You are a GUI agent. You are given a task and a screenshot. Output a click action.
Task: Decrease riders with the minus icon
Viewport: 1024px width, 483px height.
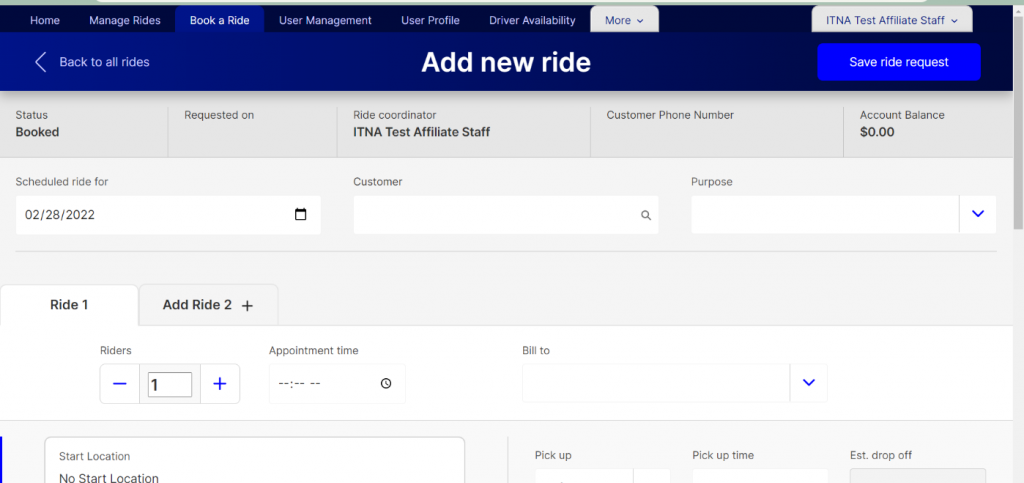coord(120,384)
